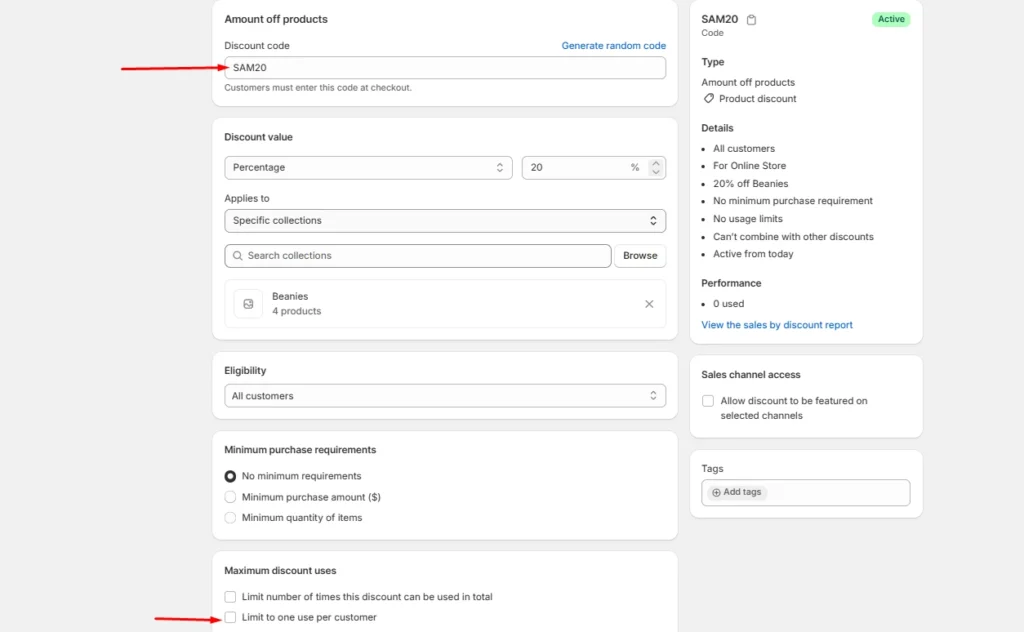Check Limit to one use per customer
This screenshot has width=1024, height=632.
pyautogui.click(x=230, y=617)
